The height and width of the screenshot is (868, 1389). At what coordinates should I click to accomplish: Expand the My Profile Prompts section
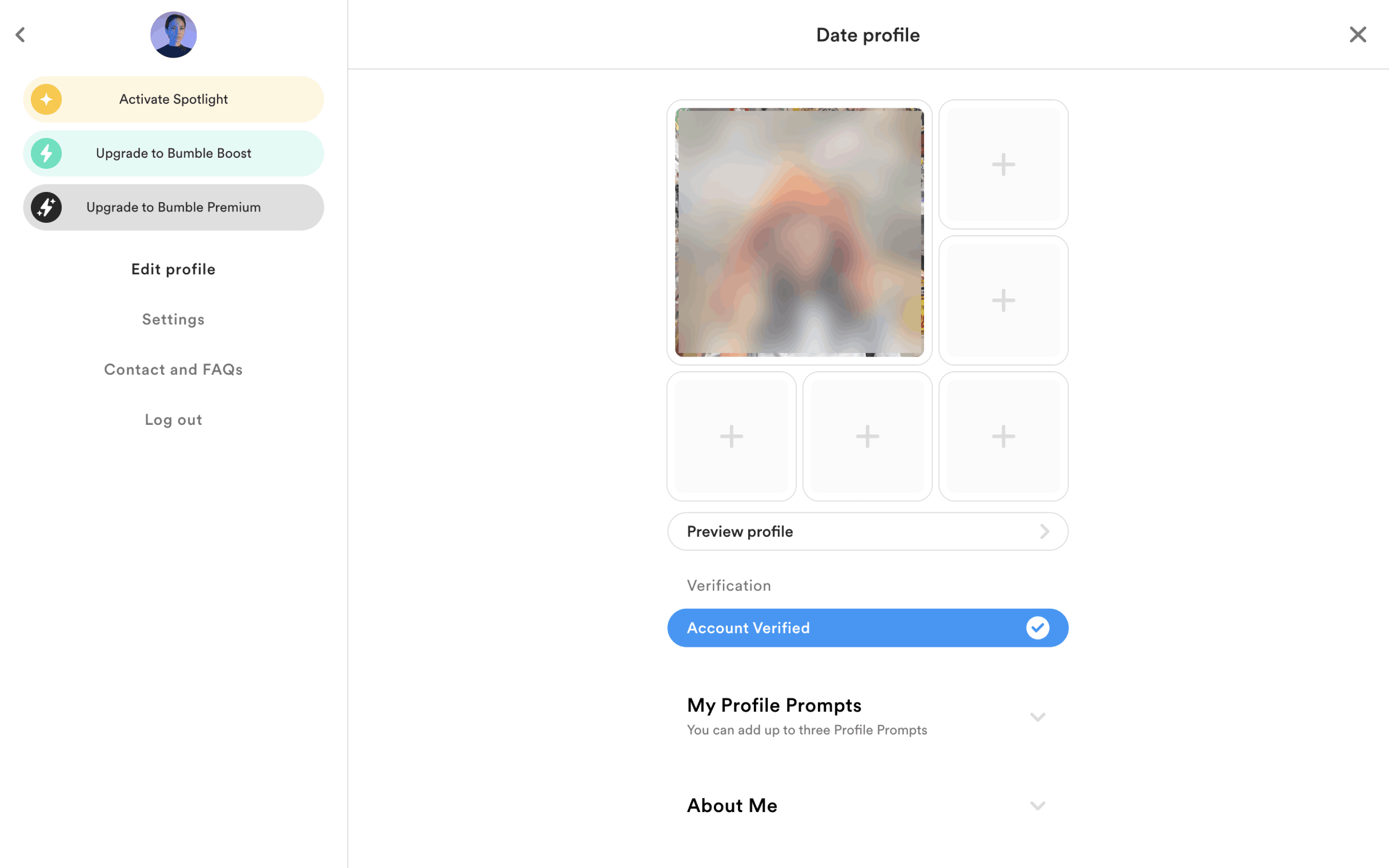[x=1037, y=717]
